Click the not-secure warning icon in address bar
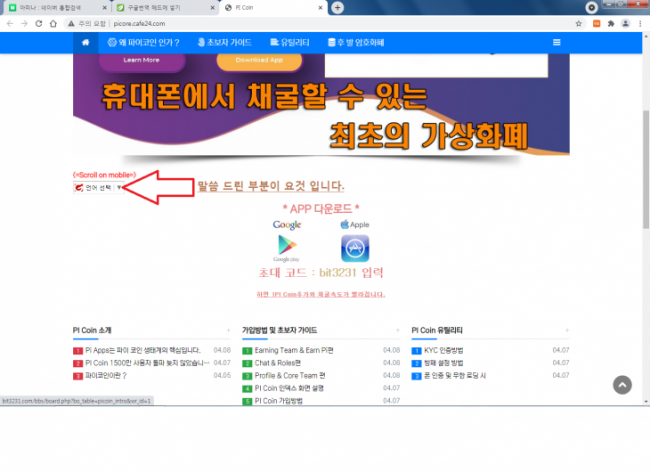Viewport: 650px width, 473px height. click(71, 24)
